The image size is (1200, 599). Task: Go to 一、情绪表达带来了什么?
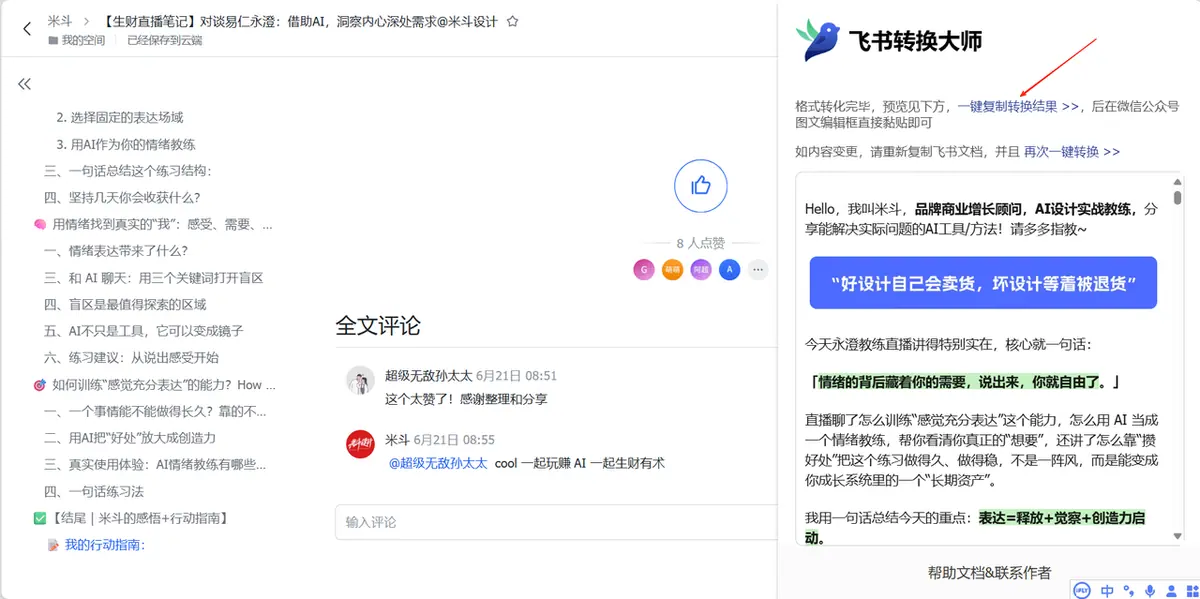[x=116, y=251]
